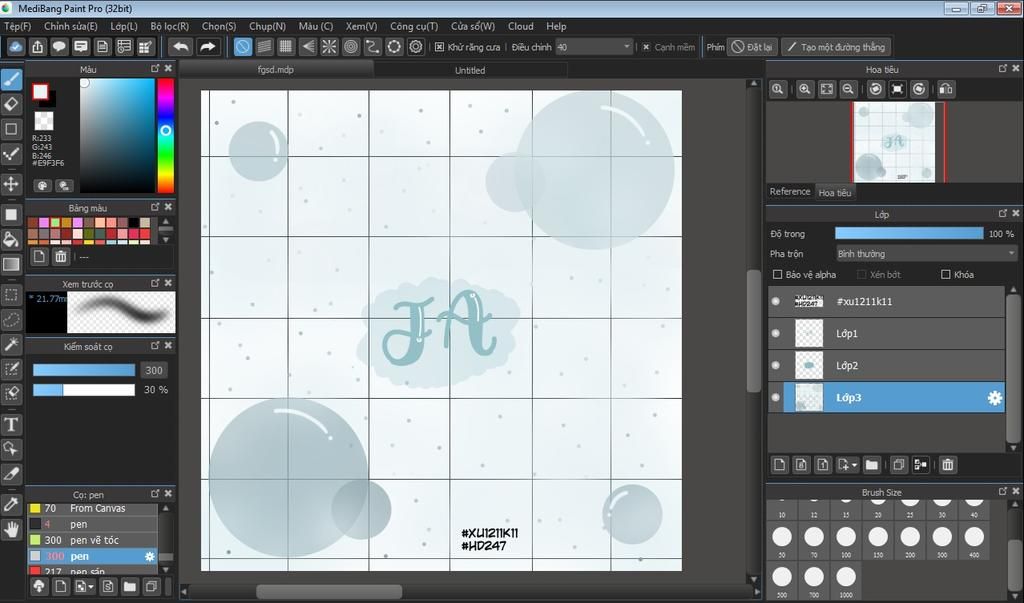Choose the Bucket fill tool
This screenshot has height=603, width=1024.
click(x=12, y=239)
